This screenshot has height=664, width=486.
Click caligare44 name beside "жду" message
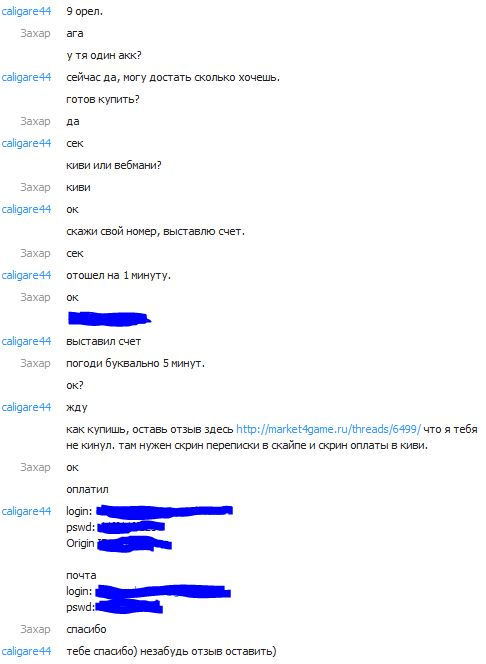pyautogui.click(x=26, y=407)
